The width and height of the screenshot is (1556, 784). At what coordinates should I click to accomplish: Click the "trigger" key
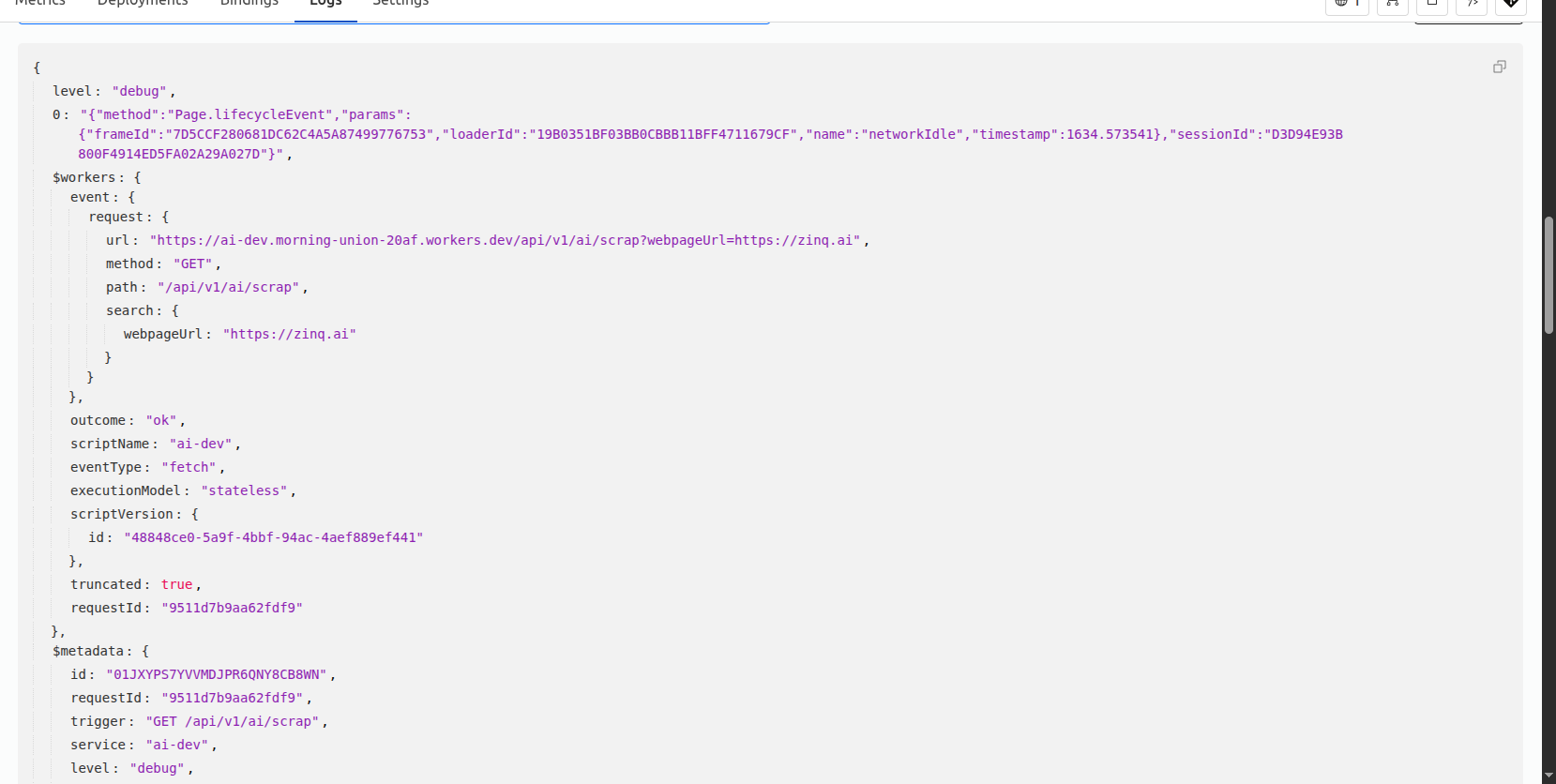98,721
